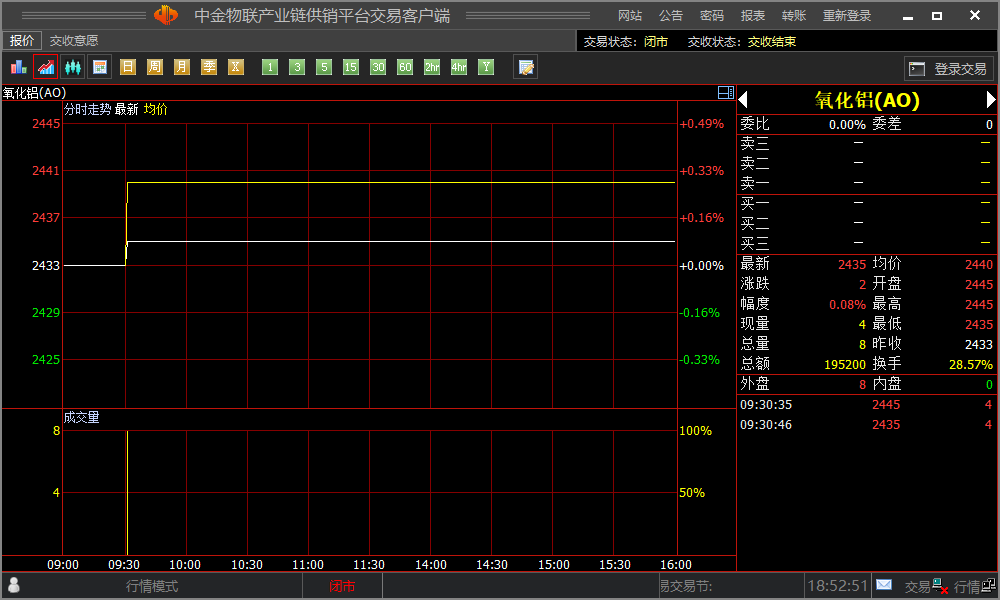
Task: Click yellow 均价 legend label in chart
Action: 156,109
